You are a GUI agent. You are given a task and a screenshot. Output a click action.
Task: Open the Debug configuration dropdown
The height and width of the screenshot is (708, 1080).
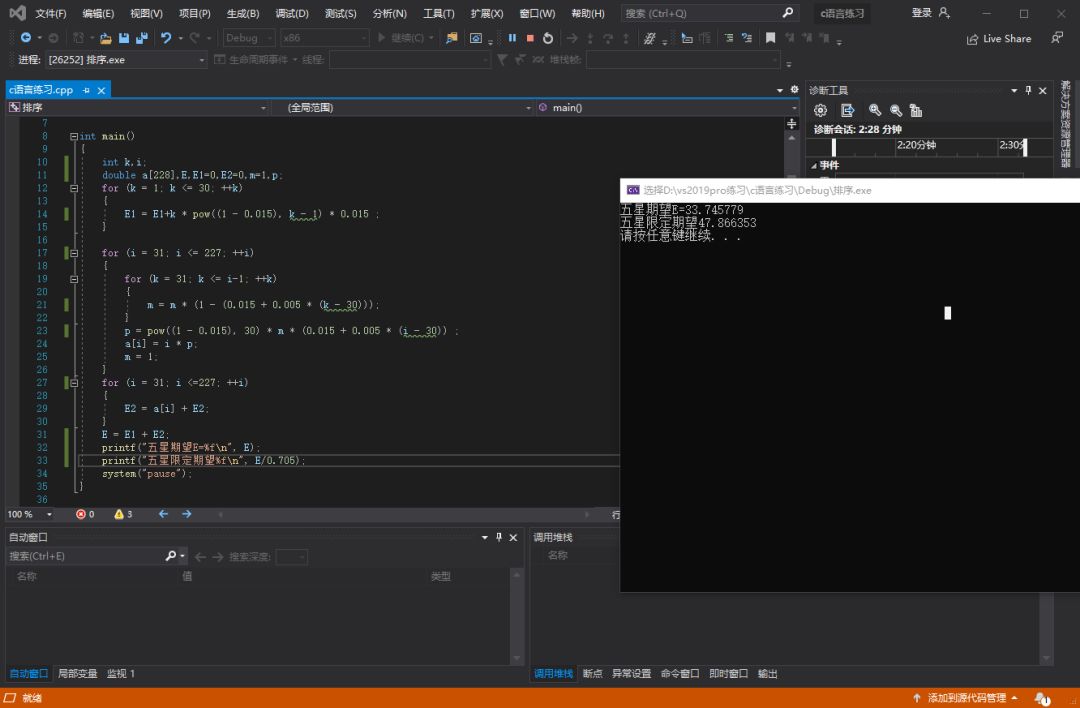[x=249, y=38]
